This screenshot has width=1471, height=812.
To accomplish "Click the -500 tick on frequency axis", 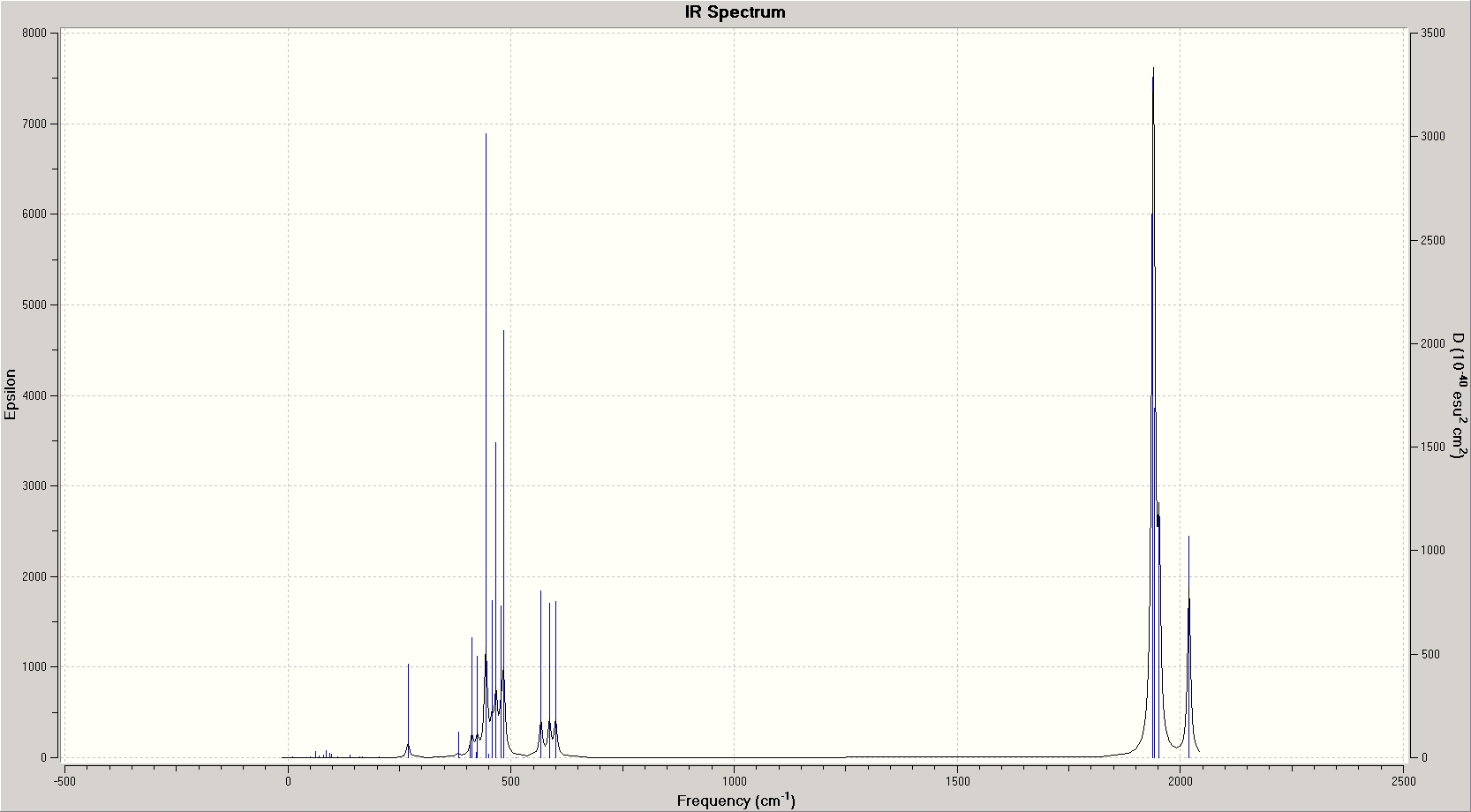I will [x=64, y=781].
